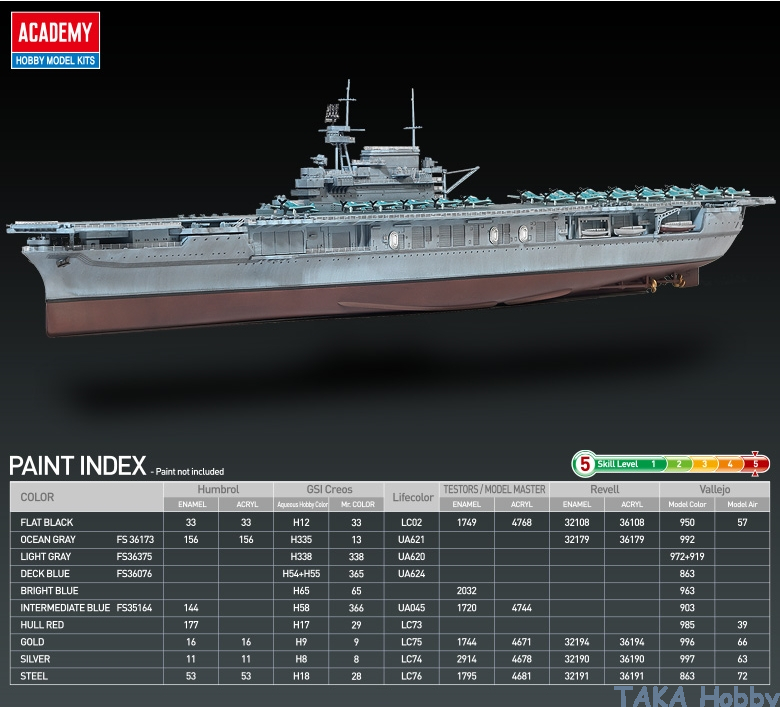
Task: Select skill level 3 yellow segment
Action: [703, 464]
